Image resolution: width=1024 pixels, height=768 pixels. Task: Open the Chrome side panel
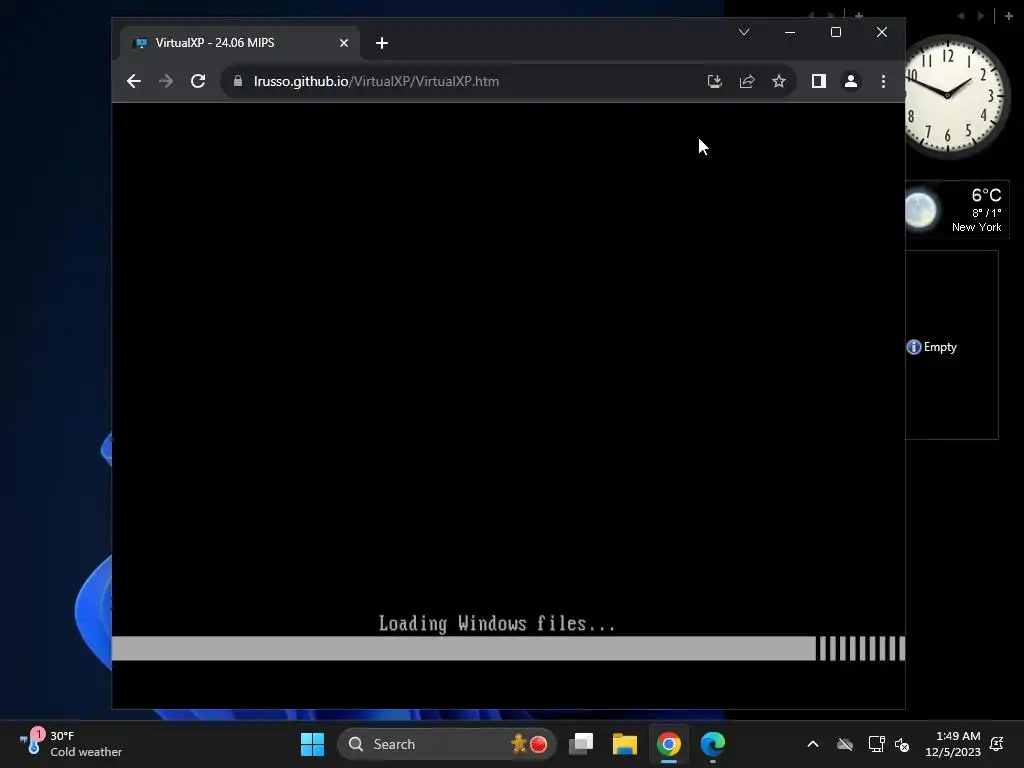pyautogui.click(x=818, y=81)
